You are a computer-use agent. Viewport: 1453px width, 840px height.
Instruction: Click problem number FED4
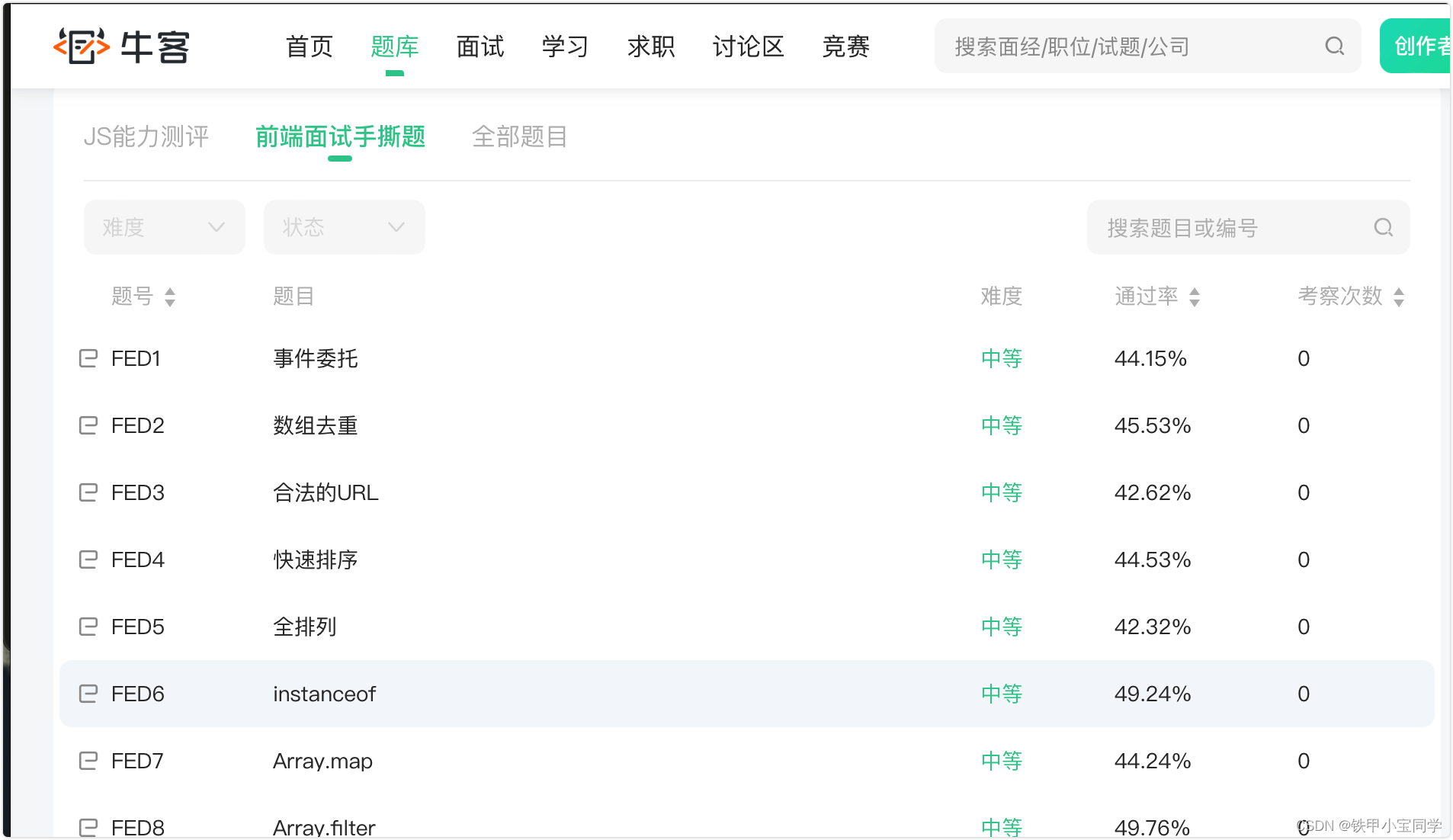(x=138, y=559)
